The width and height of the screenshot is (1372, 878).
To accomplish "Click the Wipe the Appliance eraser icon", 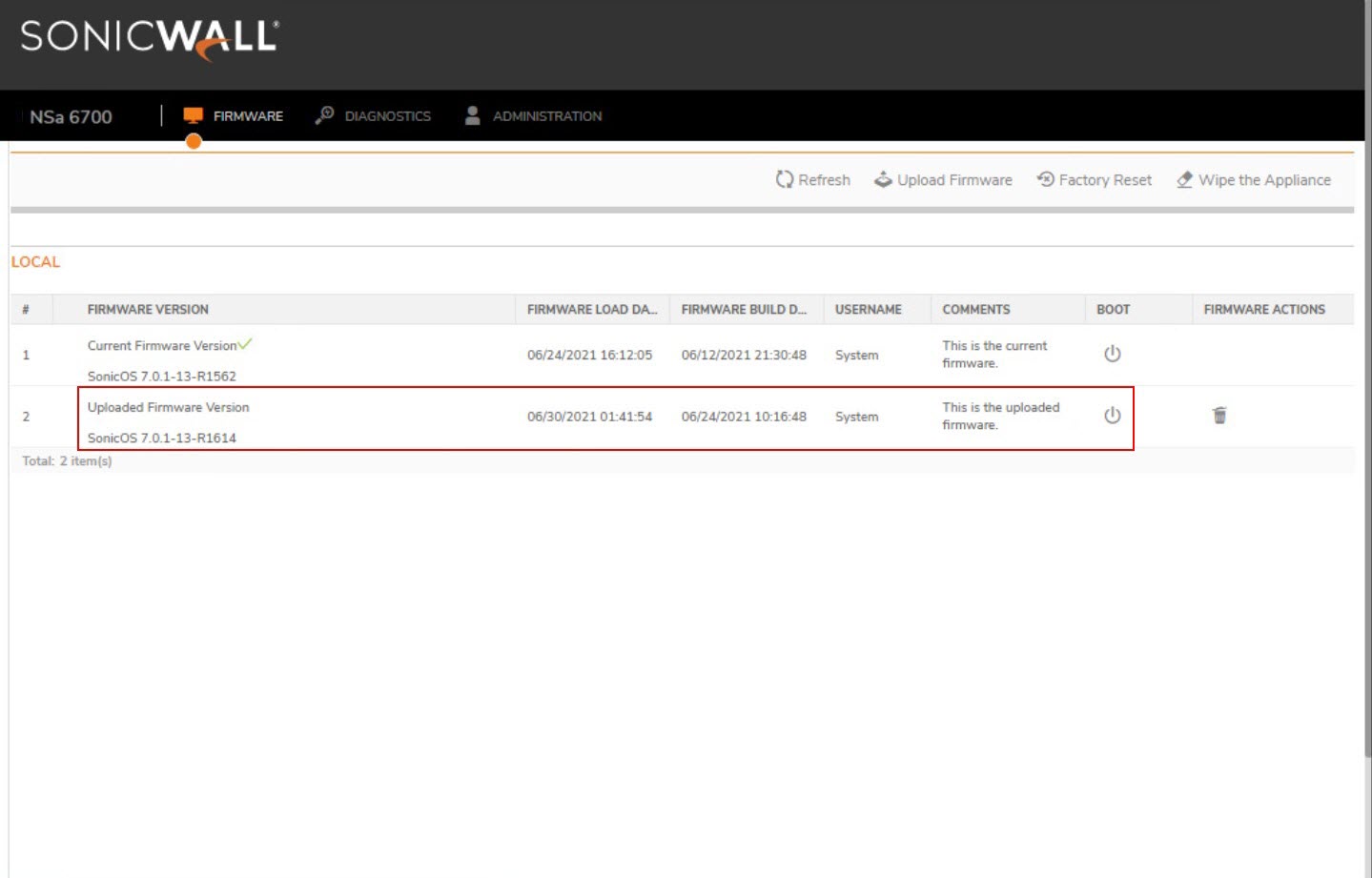I will tap(1184, 179).
